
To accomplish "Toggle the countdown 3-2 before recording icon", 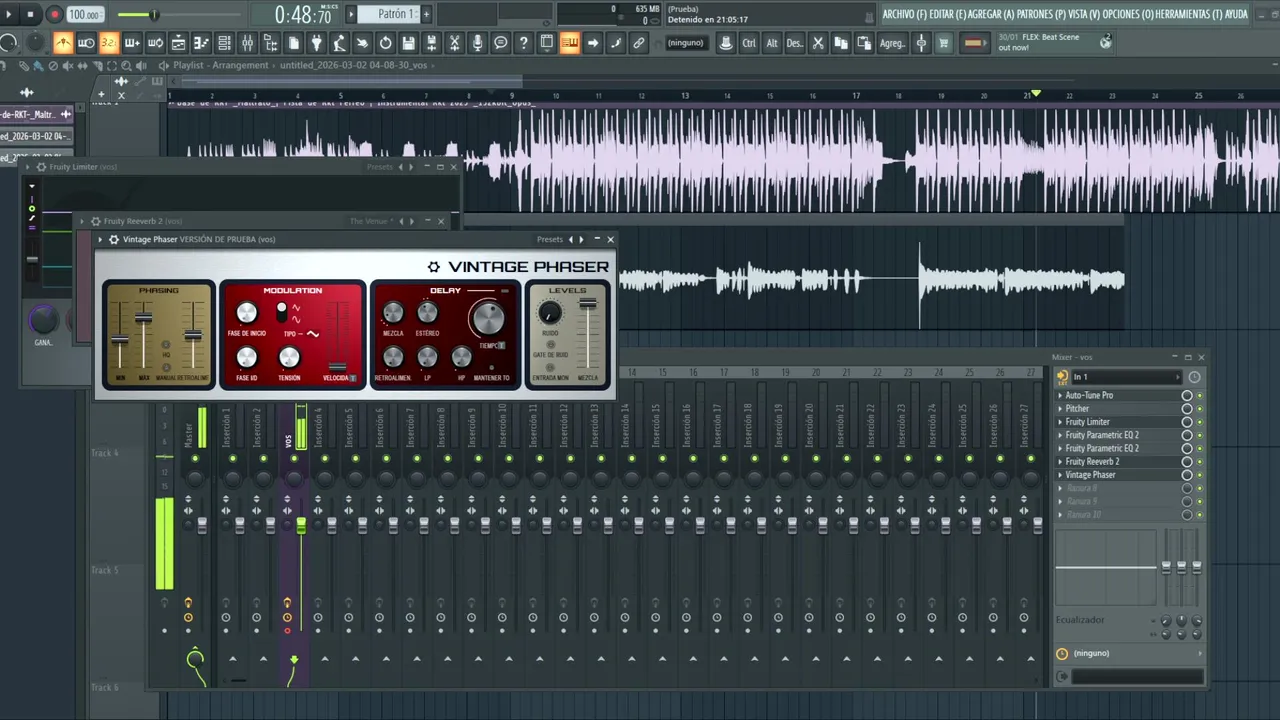I will (x=108, y=42).
